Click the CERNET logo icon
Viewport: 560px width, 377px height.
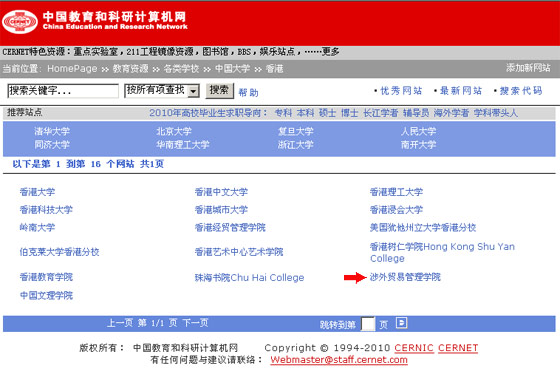pos(20,22)
